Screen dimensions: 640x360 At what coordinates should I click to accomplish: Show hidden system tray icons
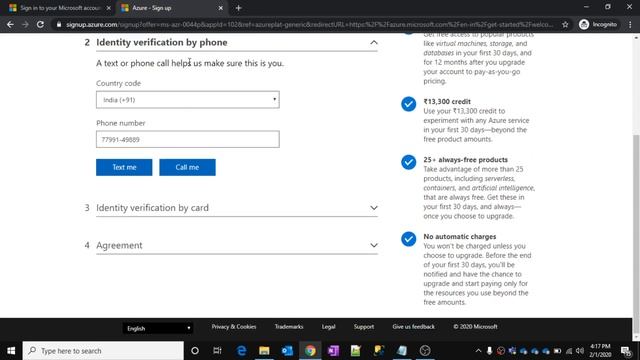click(478, 351)
